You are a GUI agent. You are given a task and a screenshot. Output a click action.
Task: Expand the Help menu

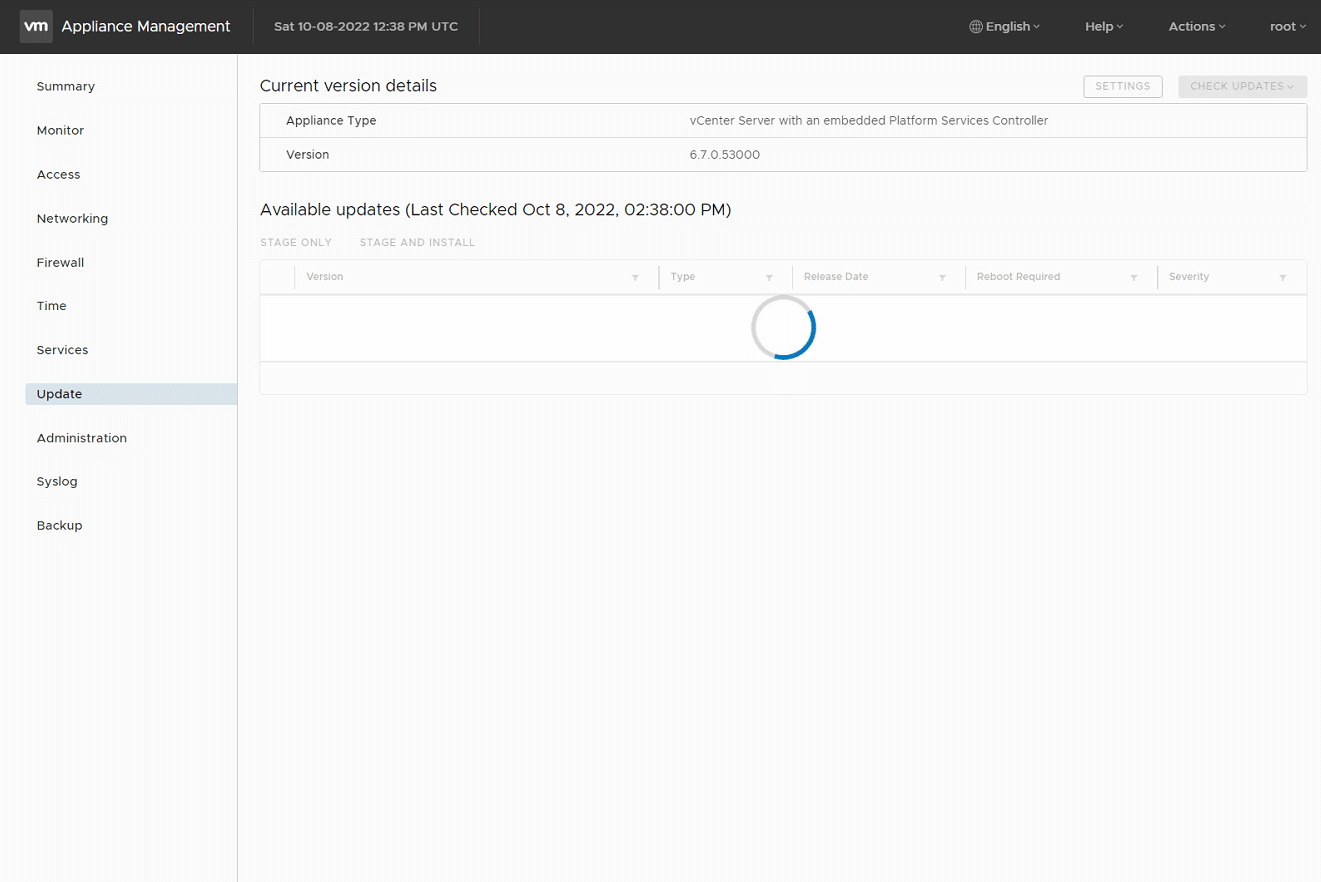tap(1104, 27)
